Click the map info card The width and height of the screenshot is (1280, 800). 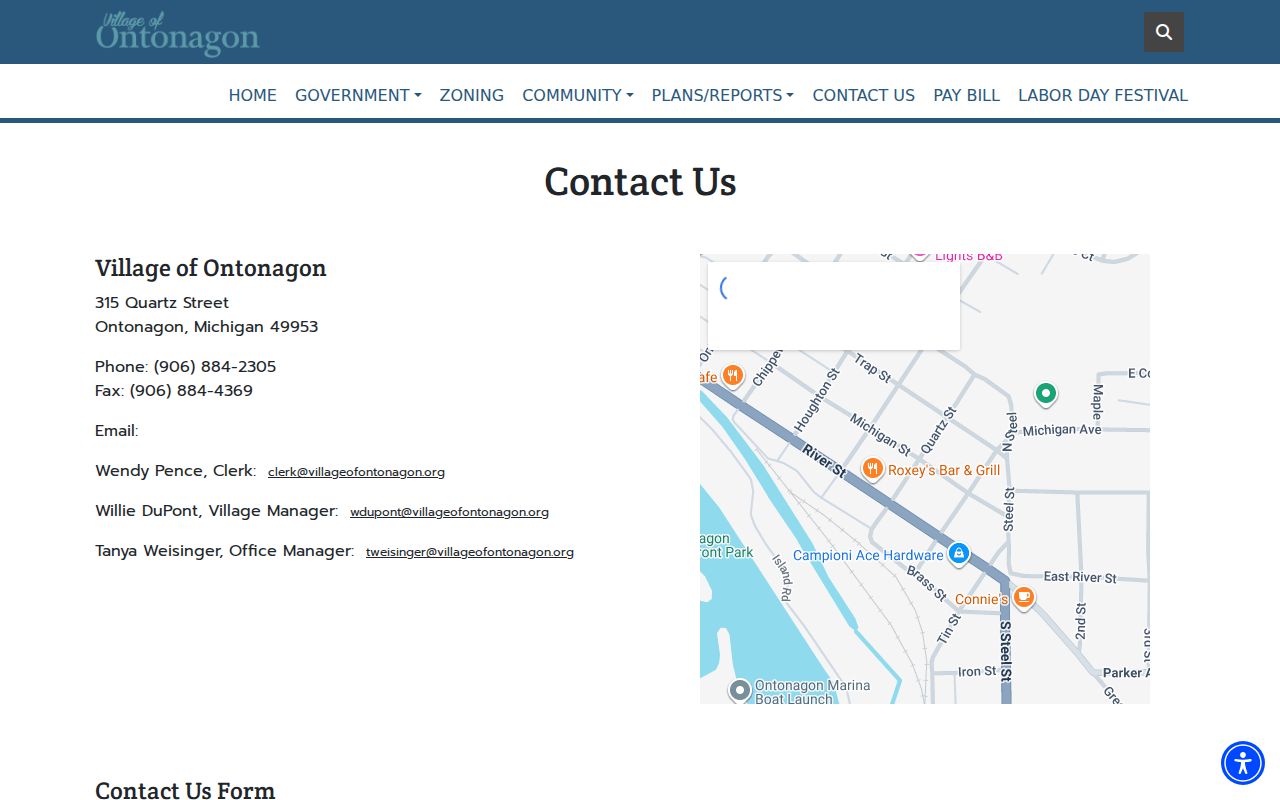tap(834, 306)
